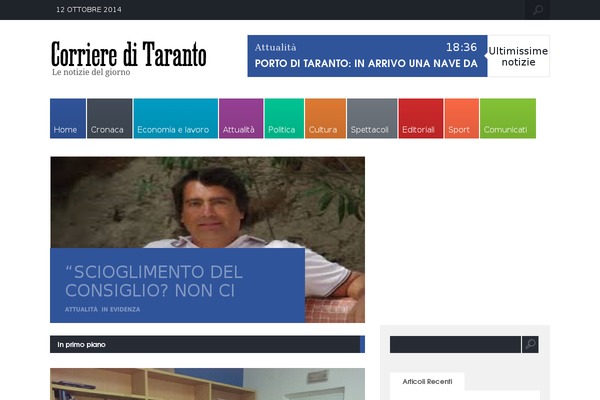Click the In primo piano section header
The image size is (600, 400).
point(207,344)
